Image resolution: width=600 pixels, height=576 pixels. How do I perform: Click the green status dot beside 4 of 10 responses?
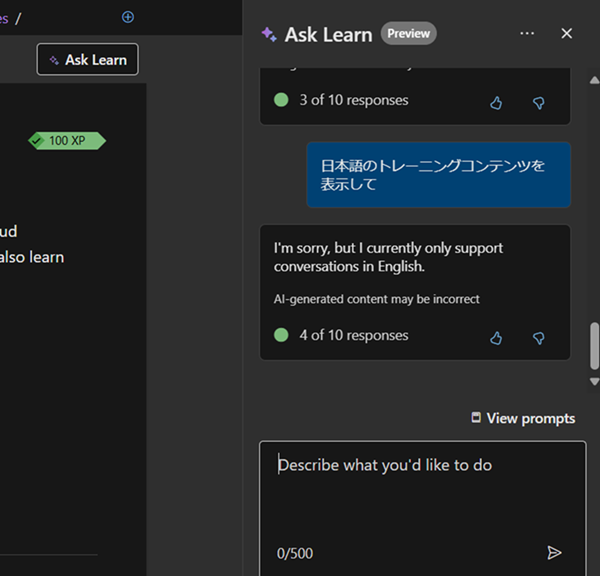coord(281,335)
